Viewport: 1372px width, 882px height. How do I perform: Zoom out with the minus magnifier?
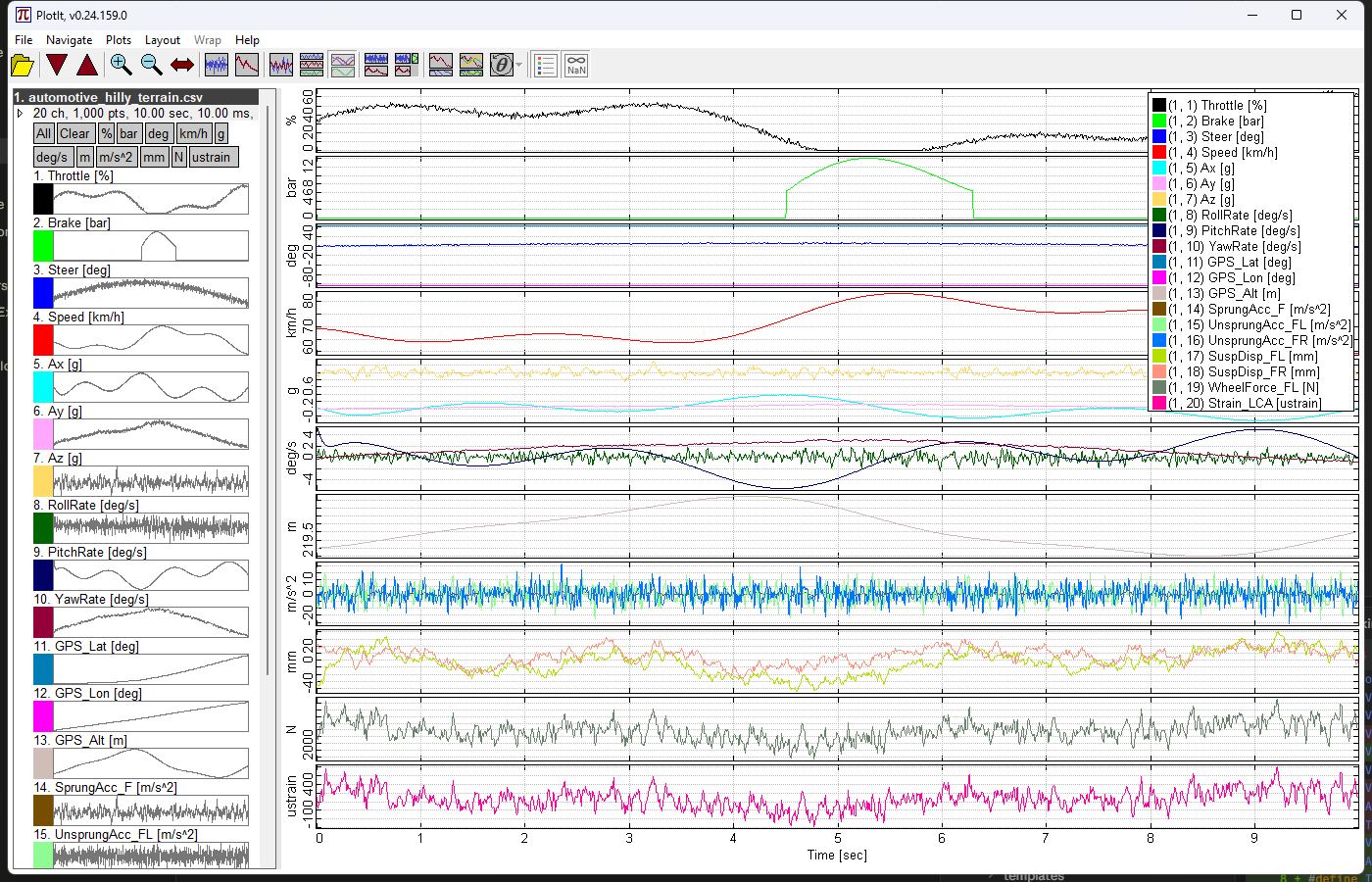[x=151, y=66]
